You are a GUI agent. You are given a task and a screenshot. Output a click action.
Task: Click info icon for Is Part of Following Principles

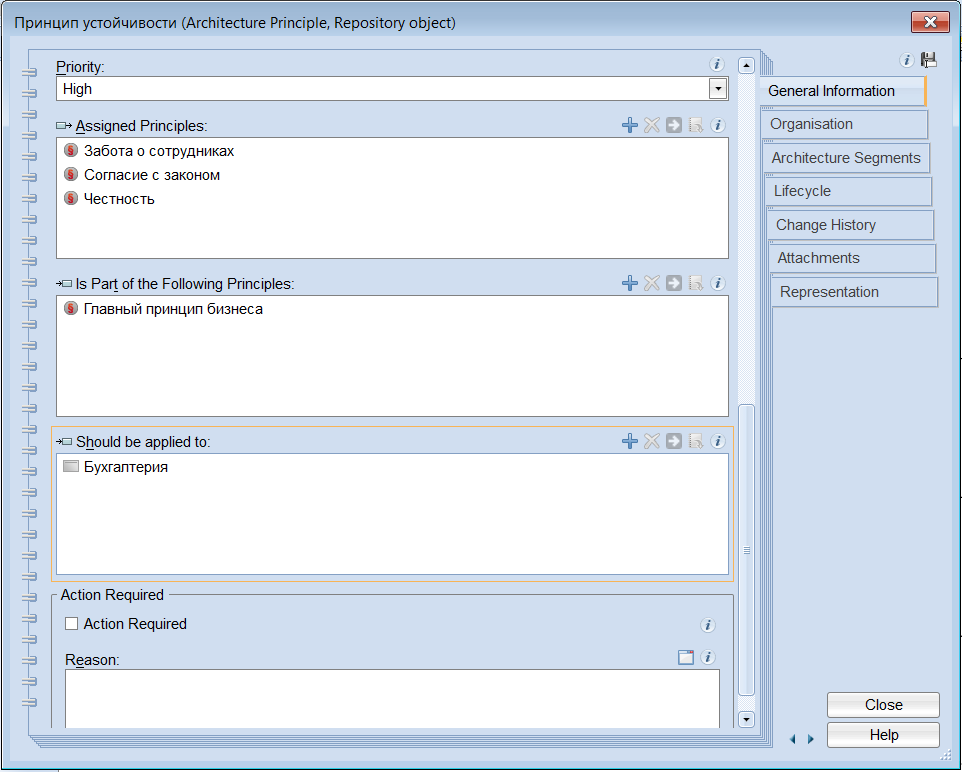pyautogui.click(x=718, y=283)
